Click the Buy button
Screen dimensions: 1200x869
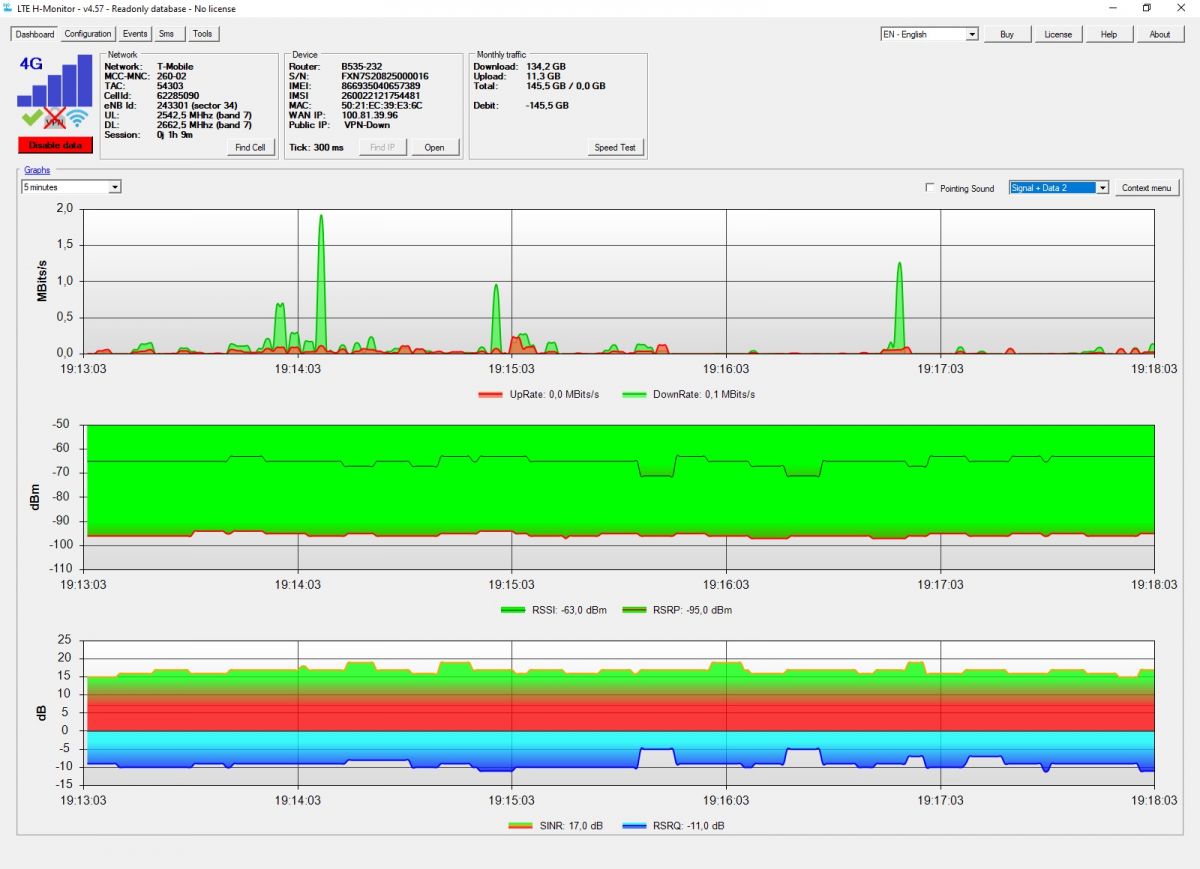point(1007,34)
